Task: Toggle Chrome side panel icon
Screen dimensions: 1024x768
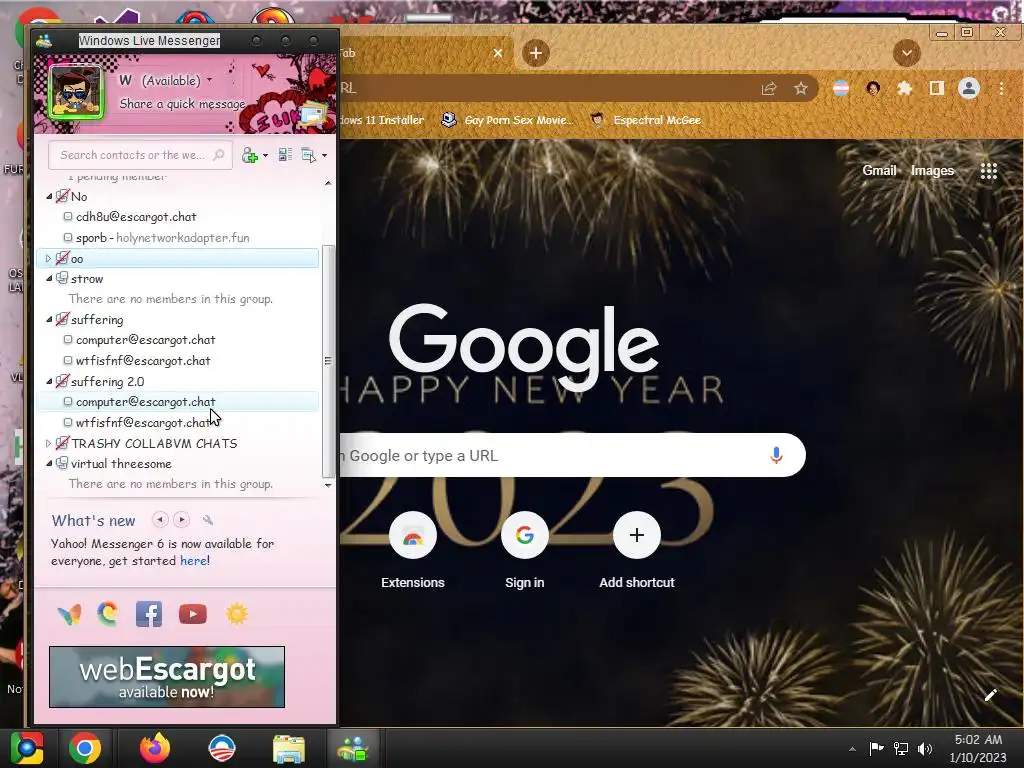Action: click(x=936, y=88)
